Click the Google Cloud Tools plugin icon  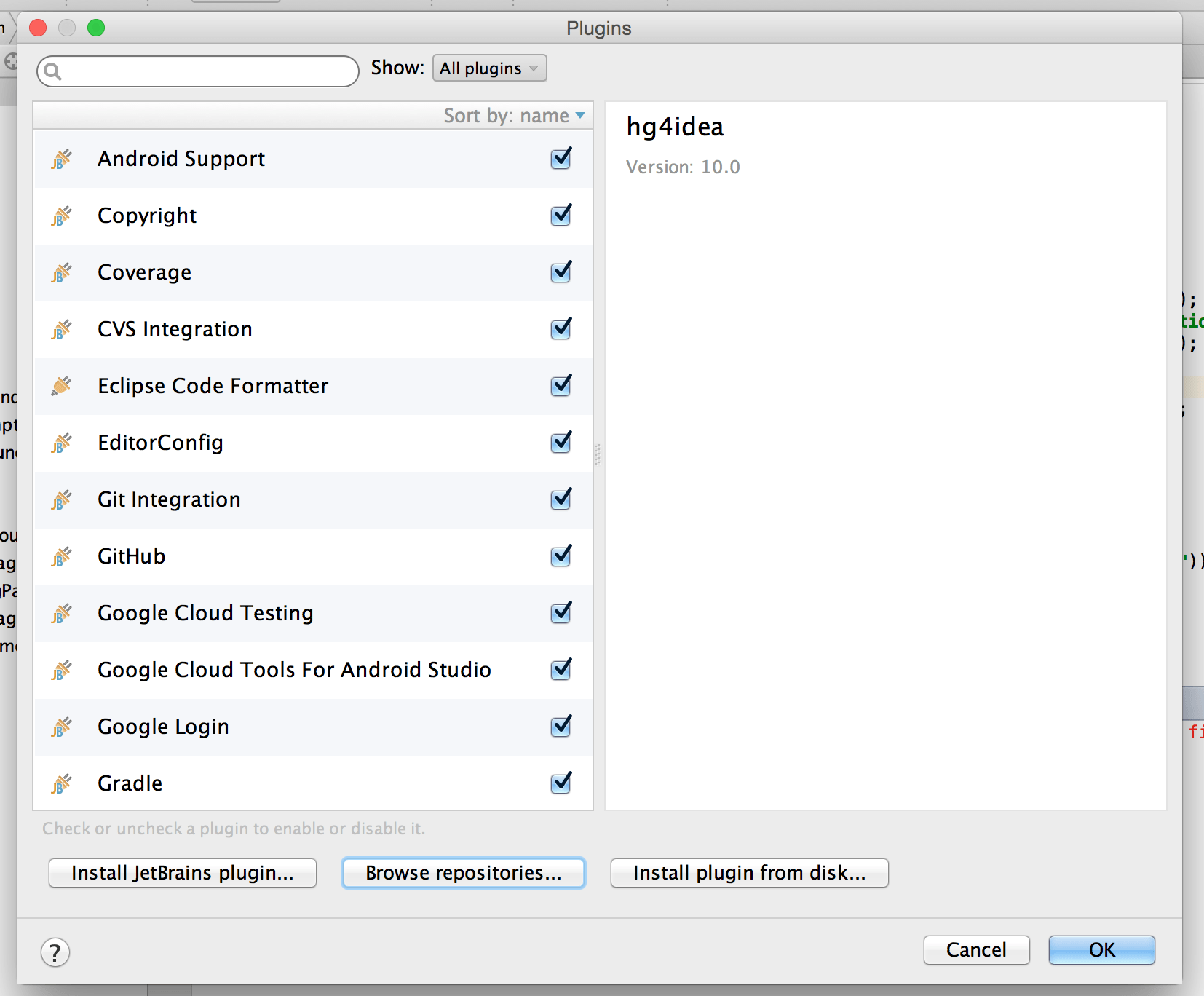[x=62, y=670]
